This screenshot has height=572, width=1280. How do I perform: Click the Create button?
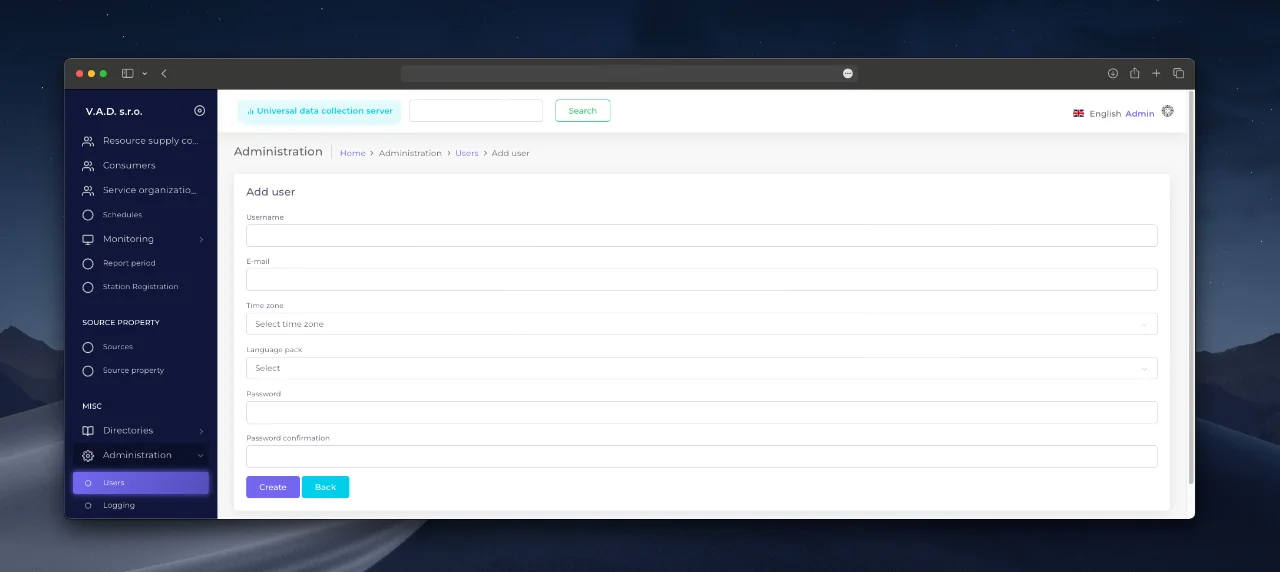[273, 487]
